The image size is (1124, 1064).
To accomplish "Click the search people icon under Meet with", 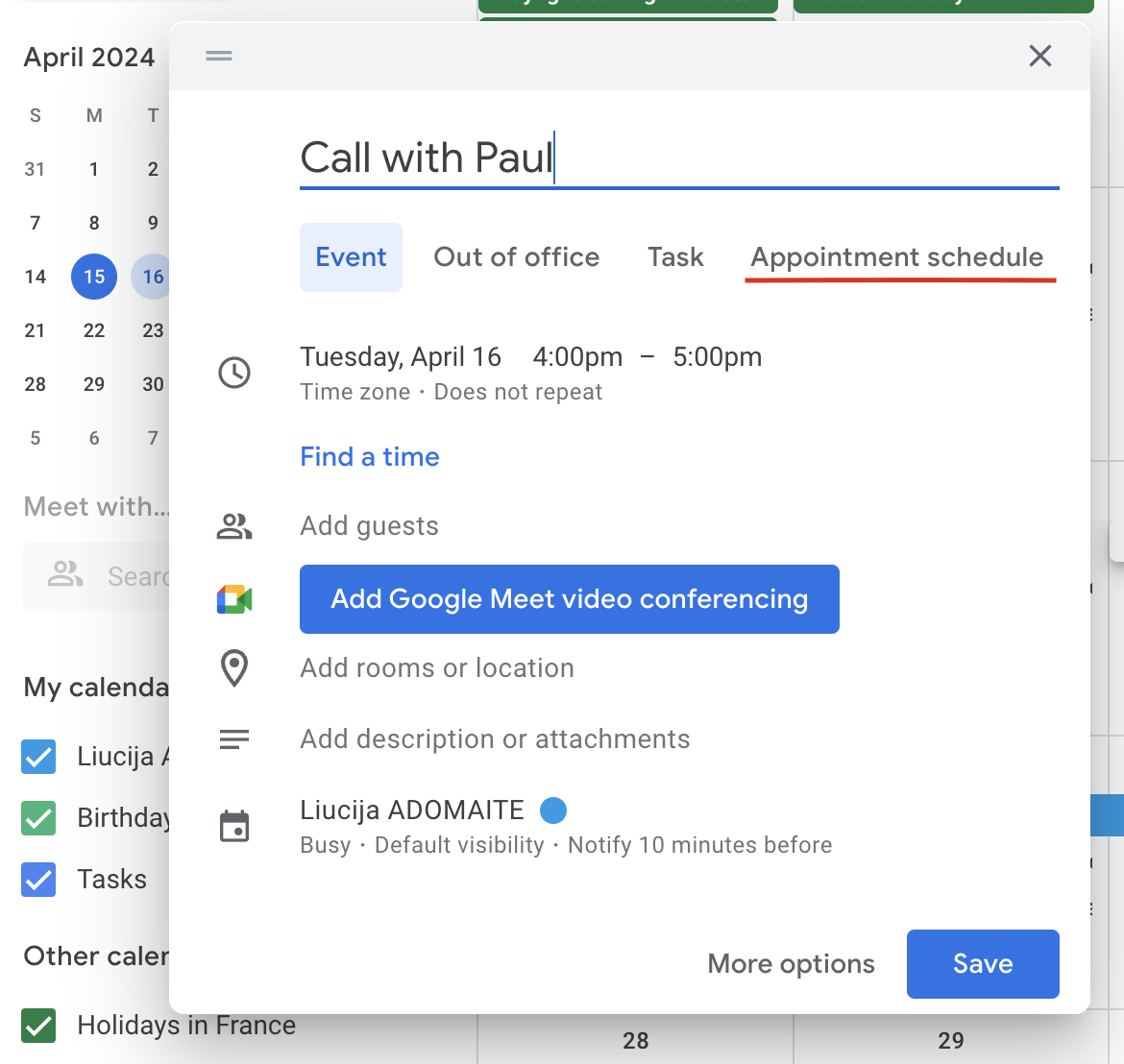I will 64,575.
